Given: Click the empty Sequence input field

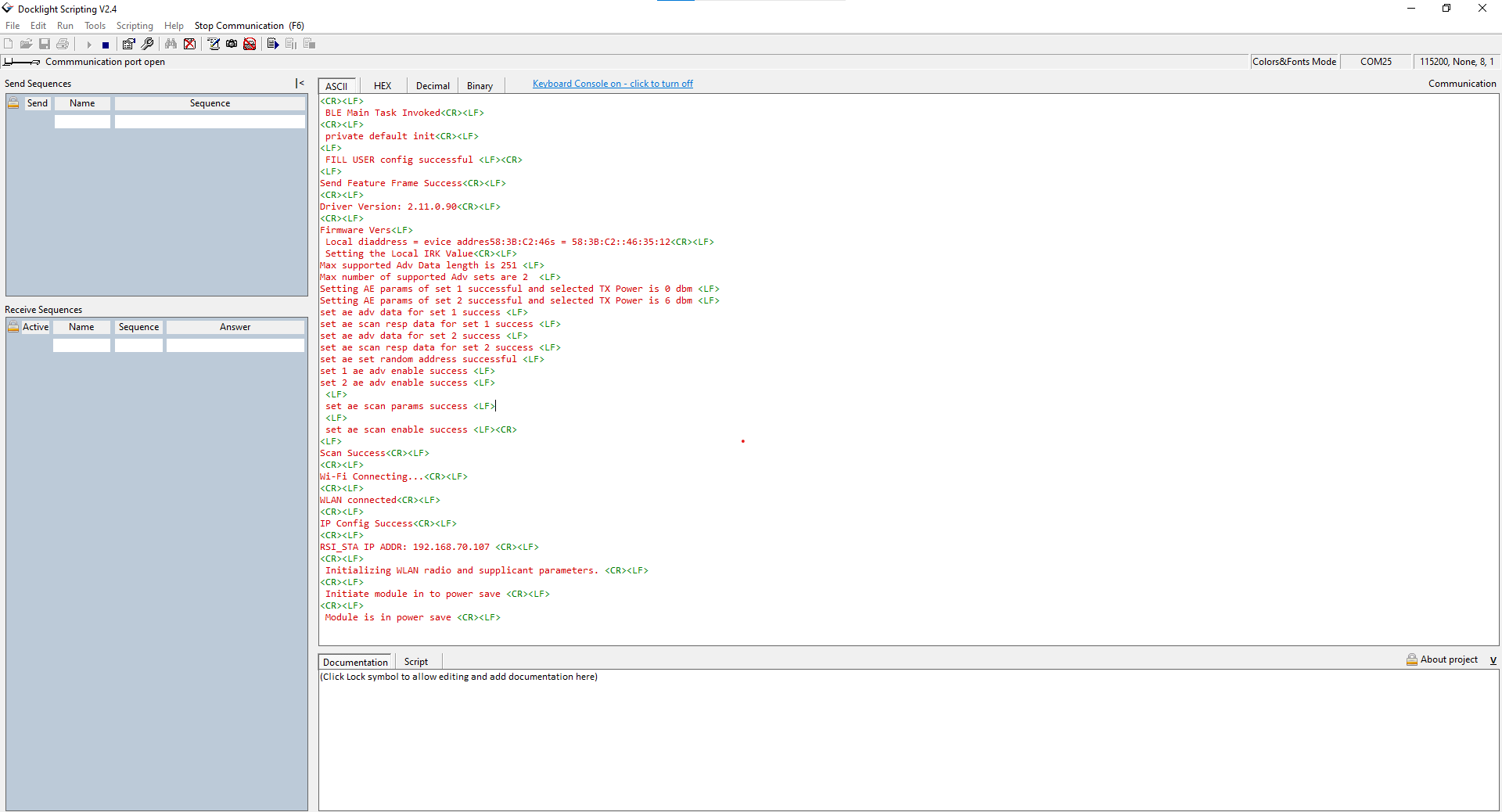Looking at the screenshot, I should (x=209, y=121).
